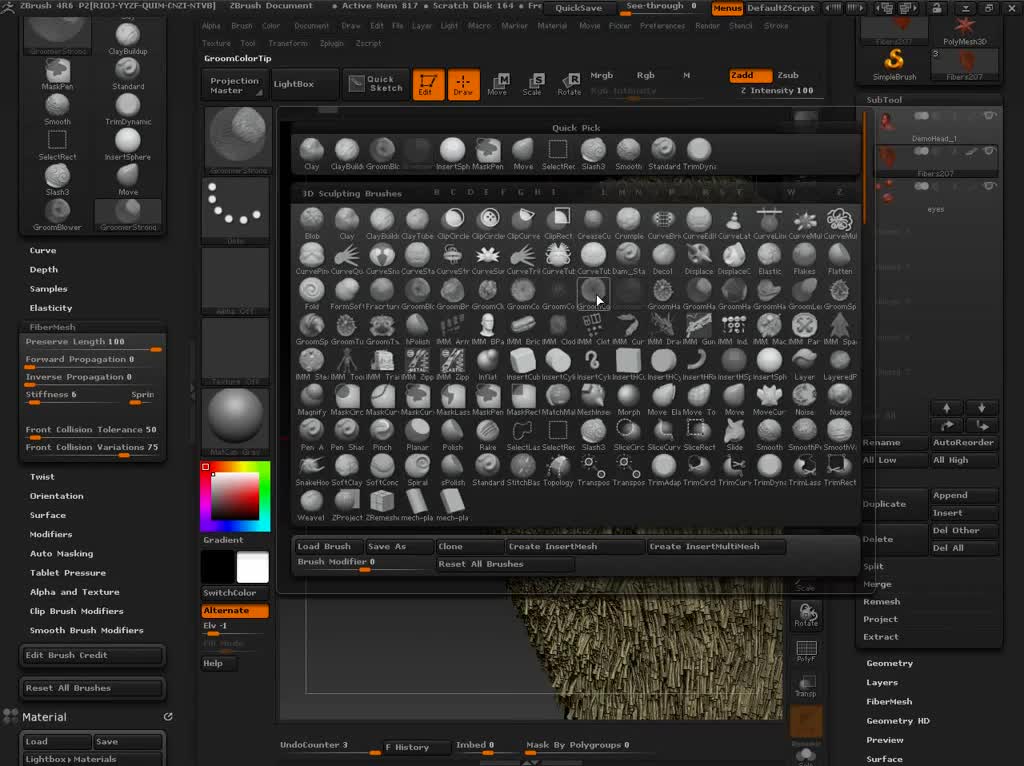Open the Zplugin menu

point(332,44)
